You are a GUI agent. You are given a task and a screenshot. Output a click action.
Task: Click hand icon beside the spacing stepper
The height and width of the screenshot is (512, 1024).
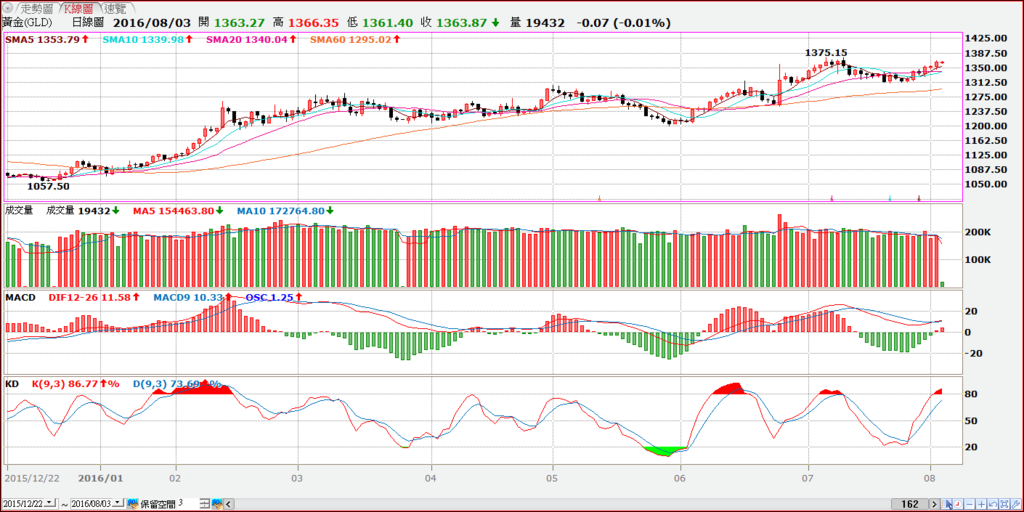click(x=216, y=504)
